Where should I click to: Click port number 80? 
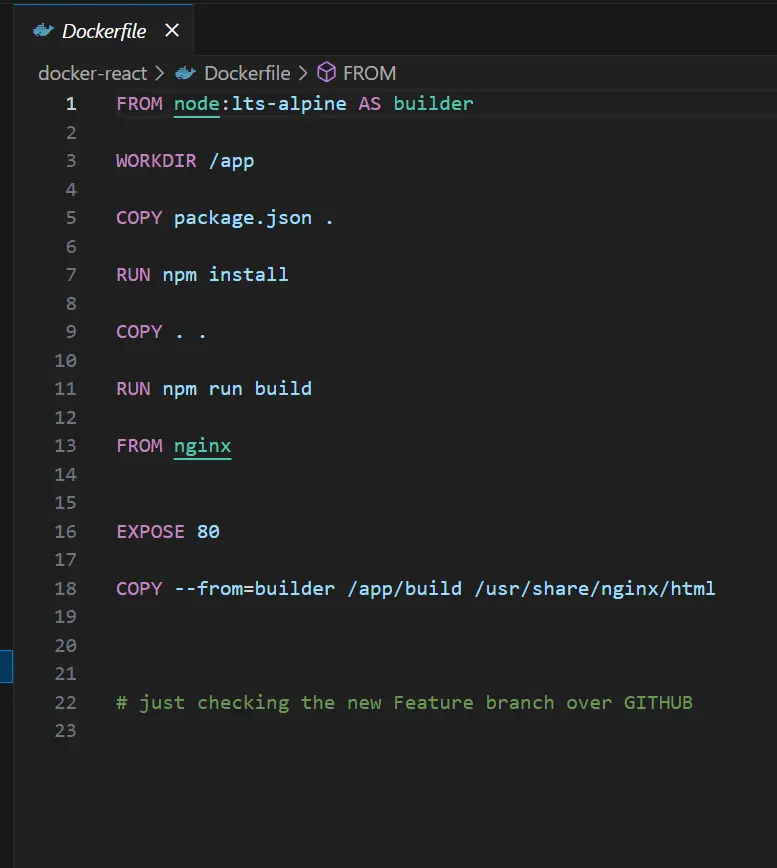pos(208,532)
